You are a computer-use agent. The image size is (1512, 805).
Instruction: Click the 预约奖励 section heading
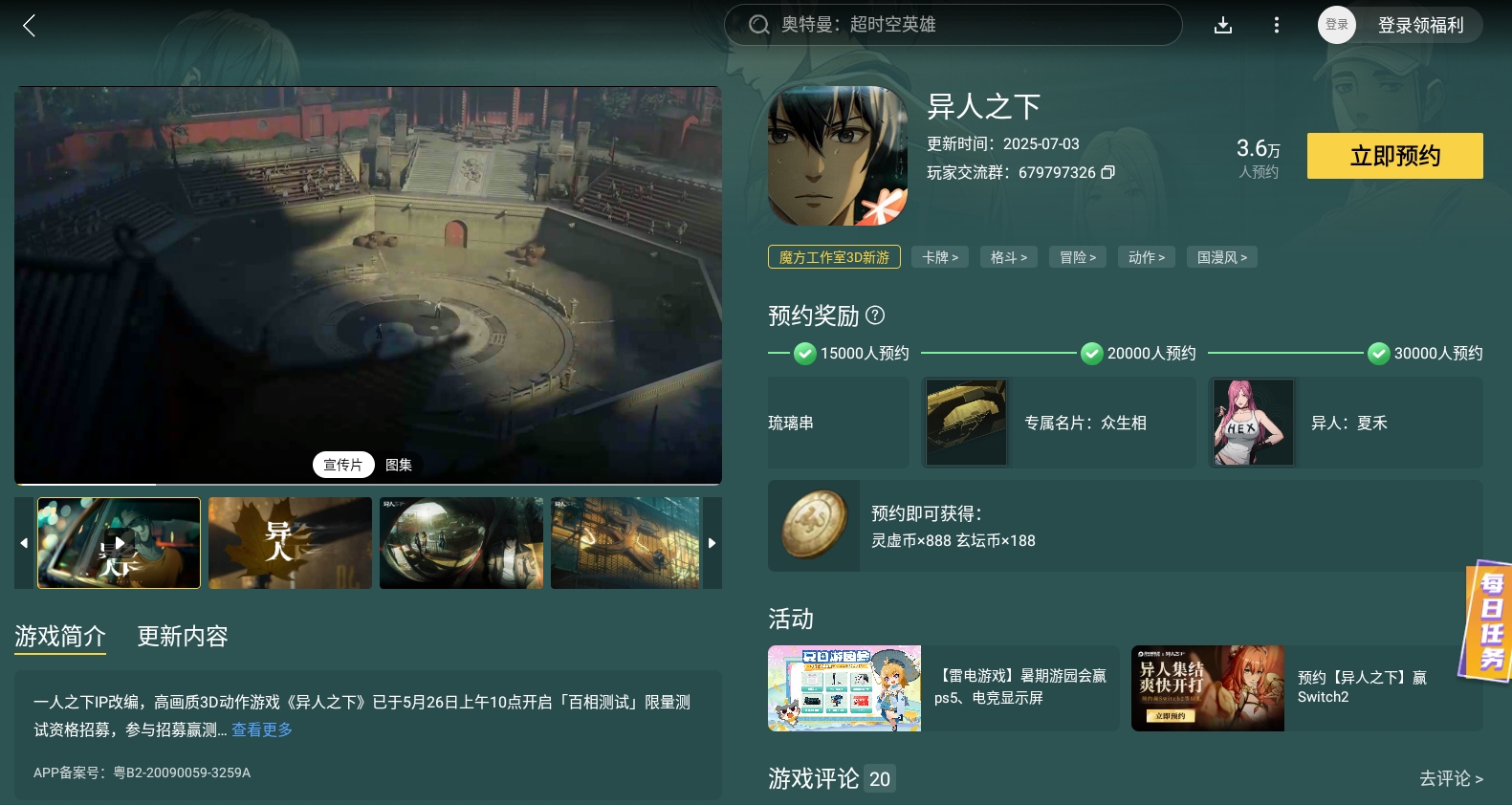point(814,315)
